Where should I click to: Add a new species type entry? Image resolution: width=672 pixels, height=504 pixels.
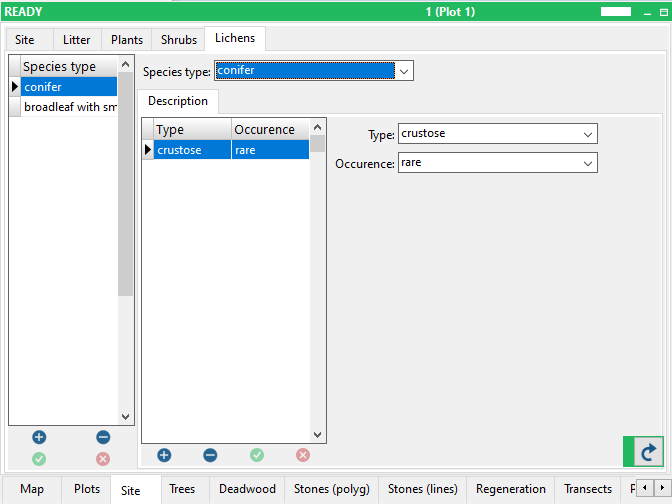coord(39,437)
